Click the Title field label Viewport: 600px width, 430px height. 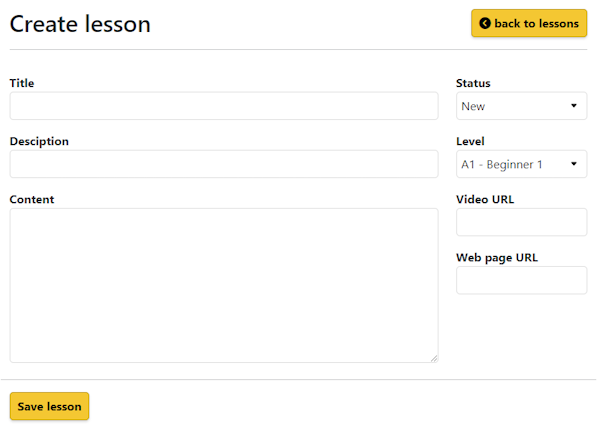coord(22,83)
